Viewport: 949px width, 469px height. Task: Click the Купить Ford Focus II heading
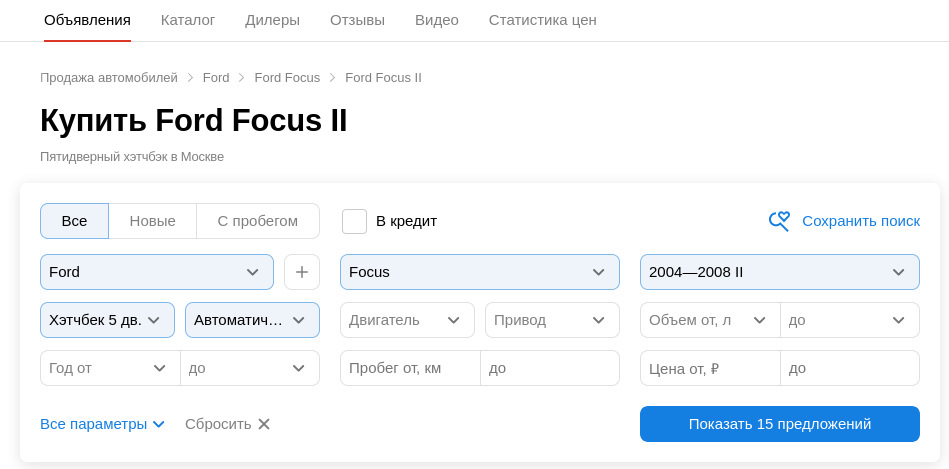pos(194,120)
